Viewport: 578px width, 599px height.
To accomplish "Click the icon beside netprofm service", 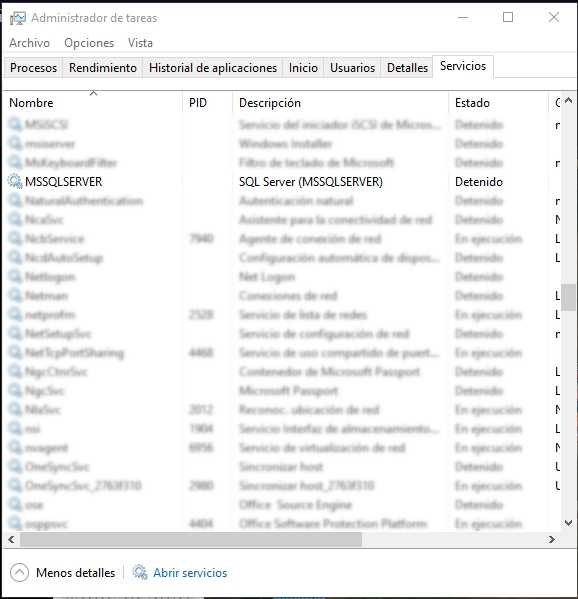I will (15, 315).
